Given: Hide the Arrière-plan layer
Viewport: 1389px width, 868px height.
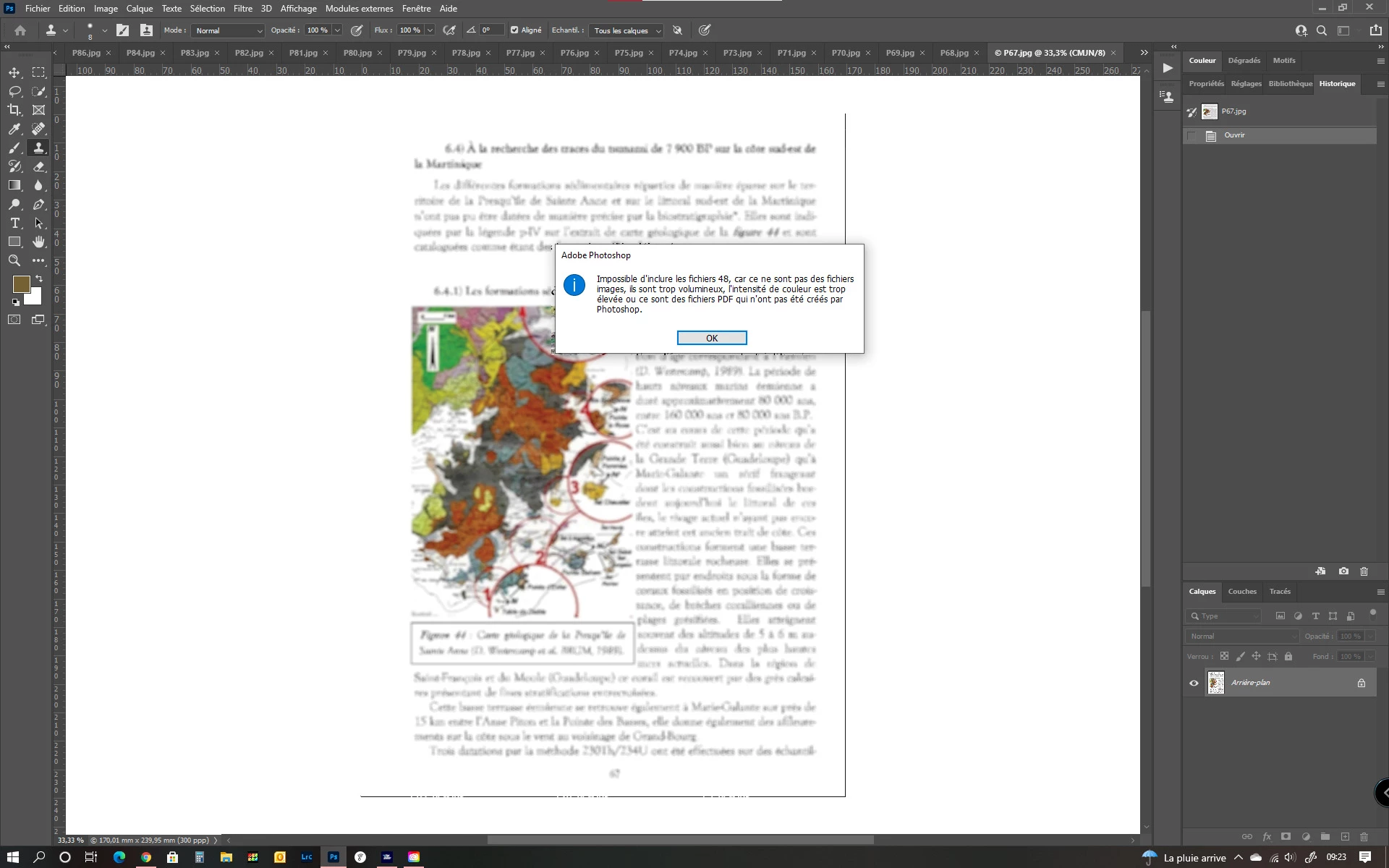Looking at the screenshot, I should click(x=1194, y=683).
